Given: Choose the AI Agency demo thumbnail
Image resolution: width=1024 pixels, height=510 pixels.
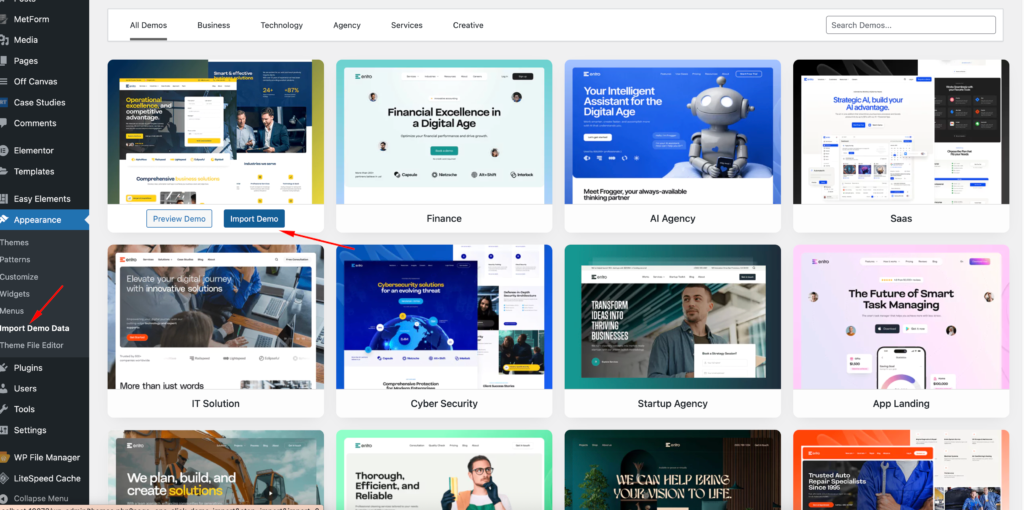Looking at the screenshot, I should 672,132.
